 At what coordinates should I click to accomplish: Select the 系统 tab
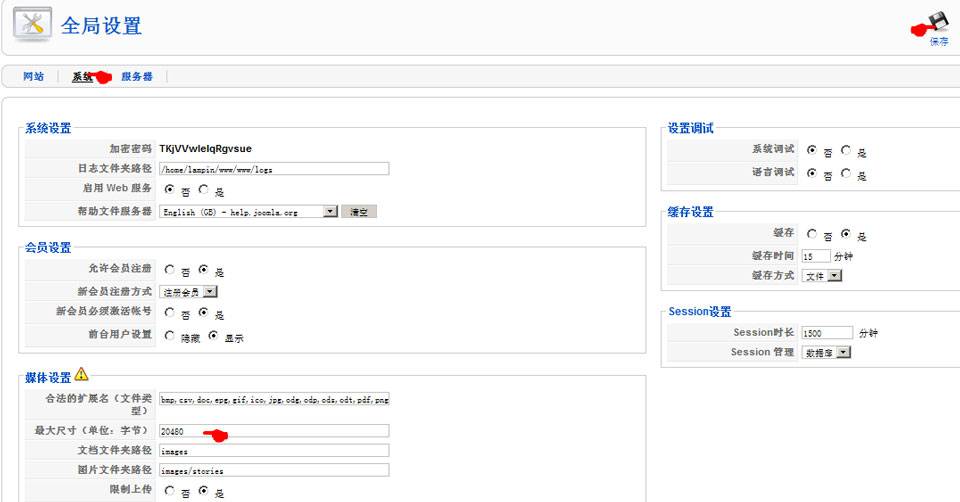[x=82, y=77]
